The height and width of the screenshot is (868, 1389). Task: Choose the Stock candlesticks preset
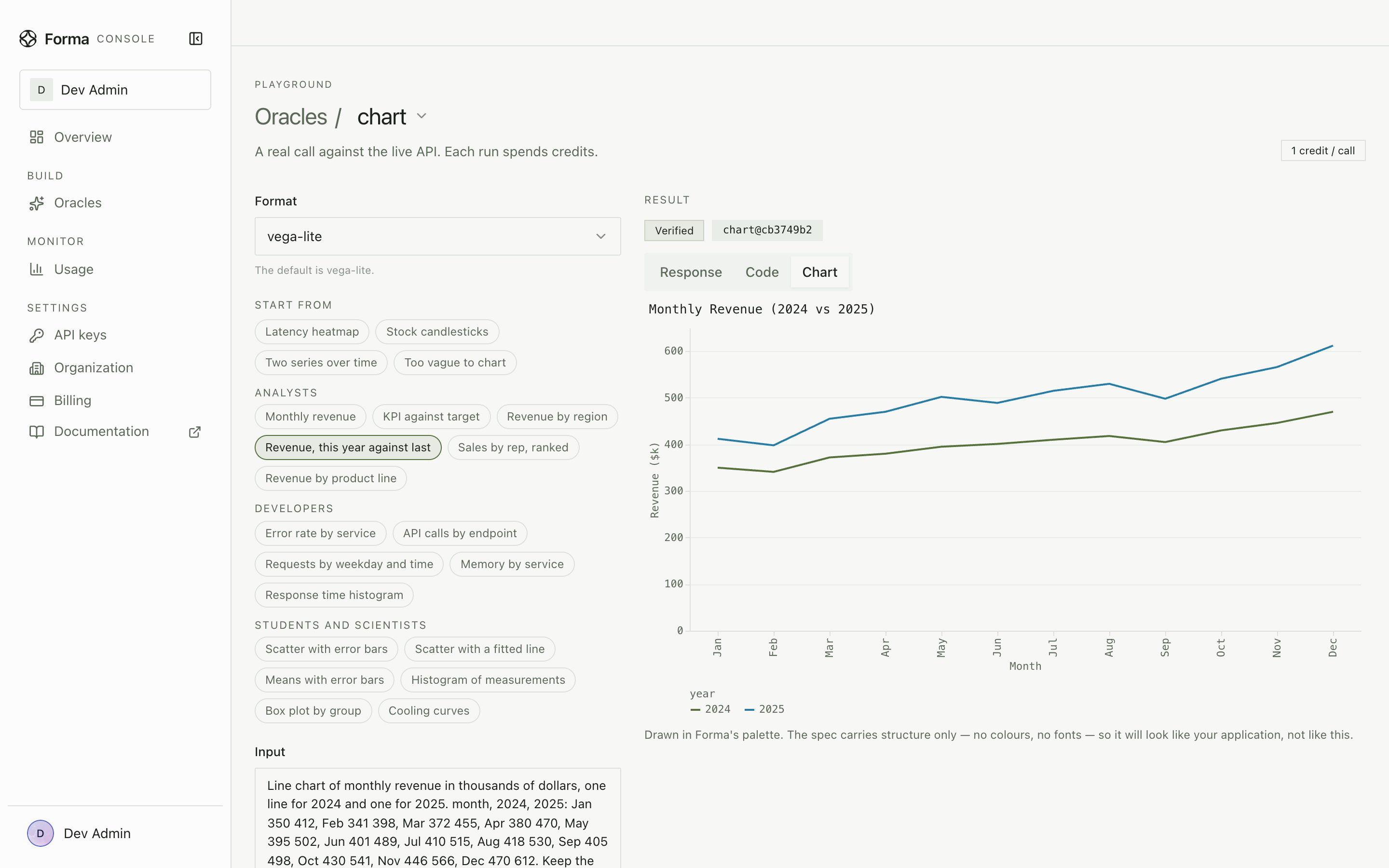[437, 332]
